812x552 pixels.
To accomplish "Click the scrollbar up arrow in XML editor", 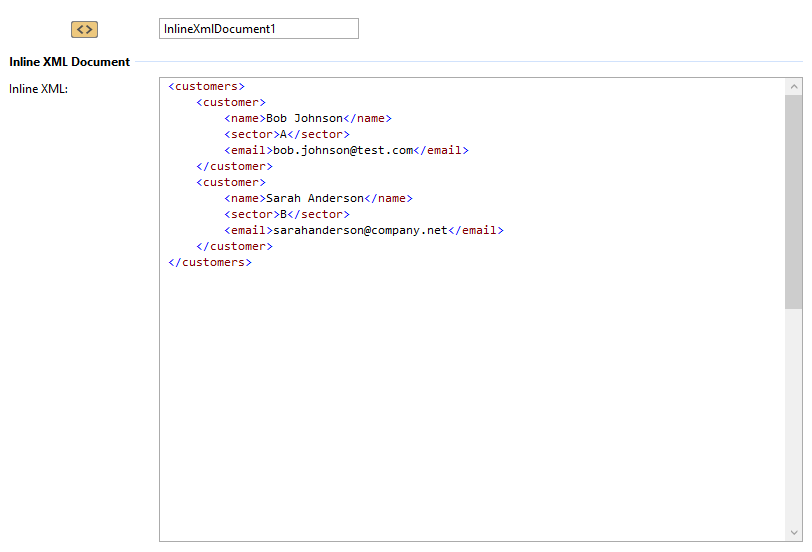I will [793, 87].
